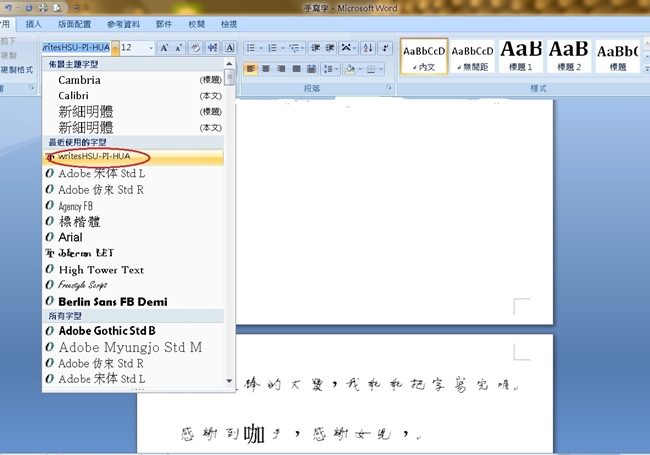Viewport: 650px width, 455px height.
Task: Click the Character Border icon
Action: click(230, 48)
